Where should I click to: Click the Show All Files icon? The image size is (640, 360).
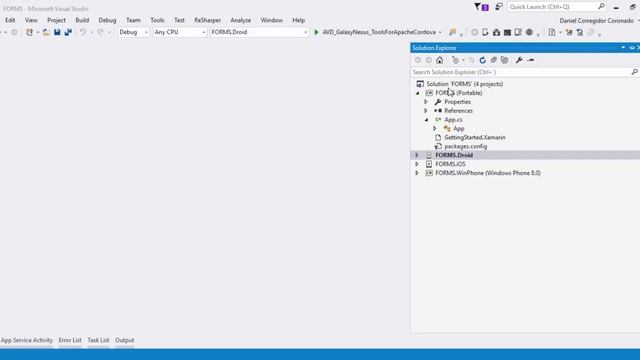[x=504, y=60]
